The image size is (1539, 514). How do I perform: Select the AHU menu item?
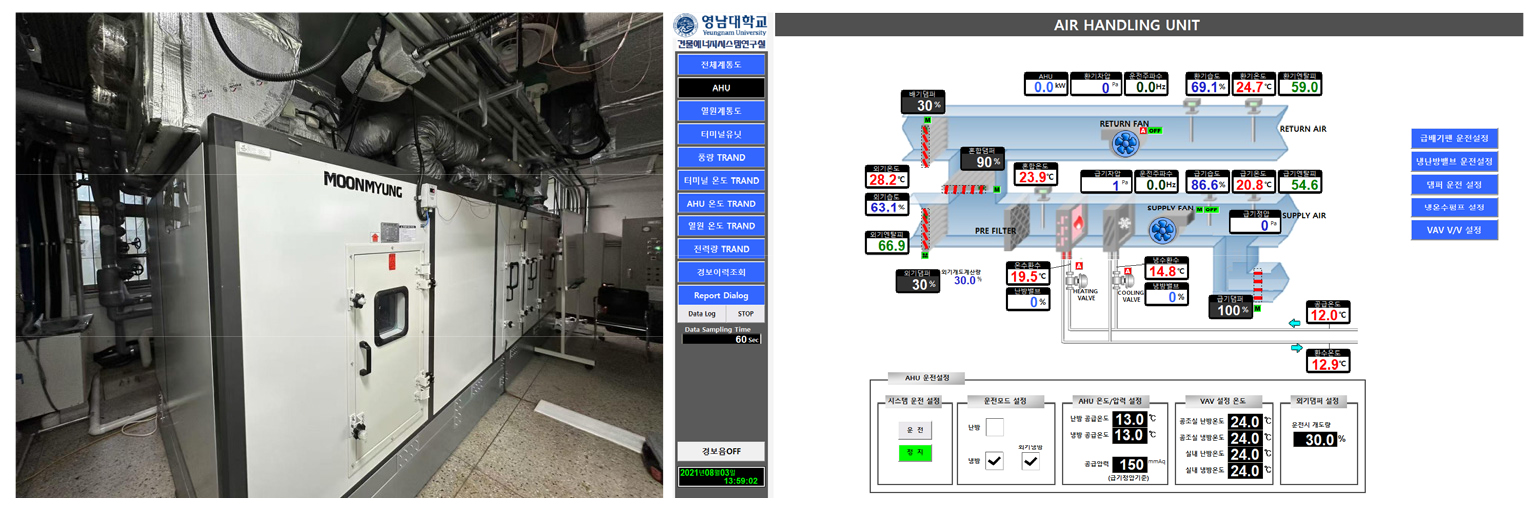click(721, 88)
